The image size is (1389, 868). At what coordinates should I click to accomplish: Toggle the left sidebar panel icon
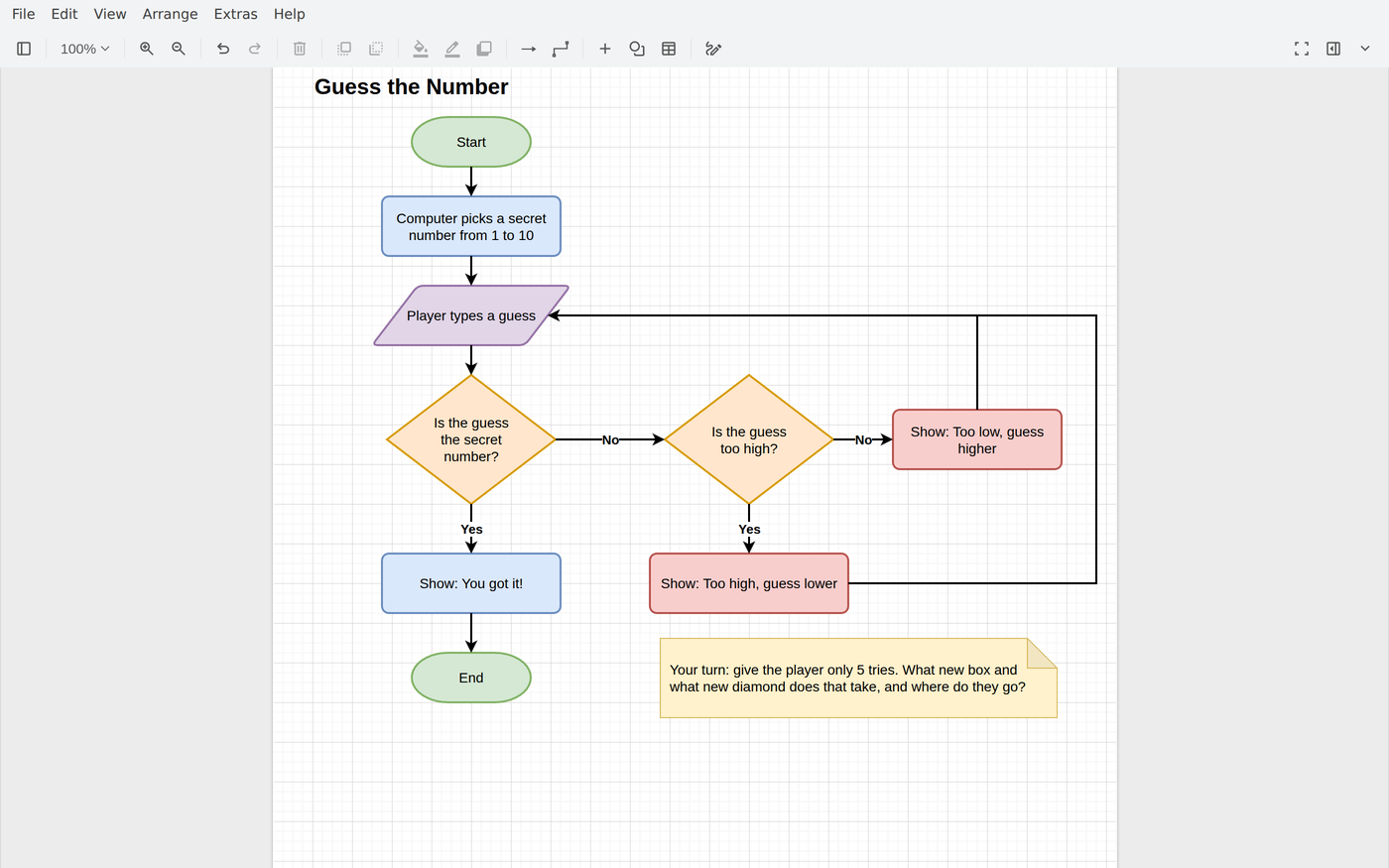coord(24,49)
